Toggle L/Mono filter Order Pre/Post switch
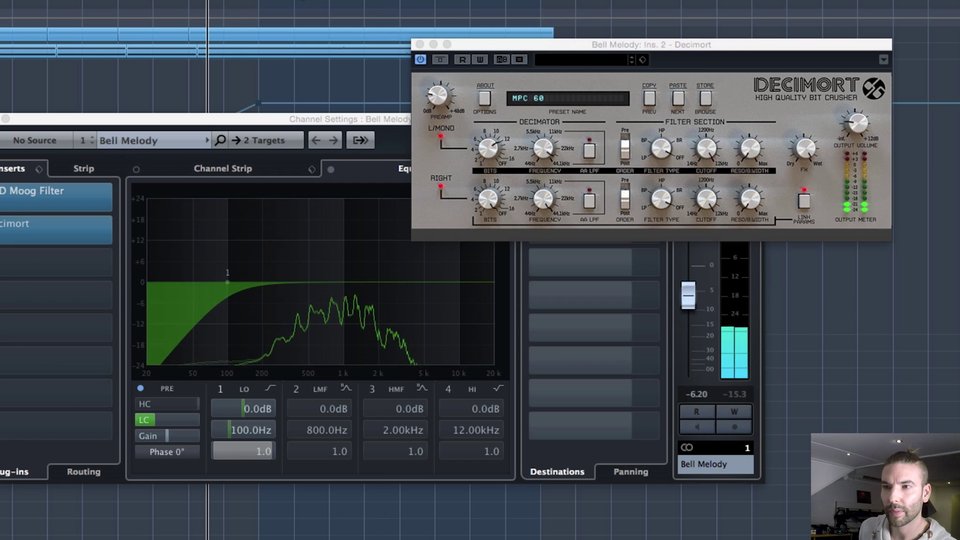Screen dimensions: 960x540 (624, 148)
